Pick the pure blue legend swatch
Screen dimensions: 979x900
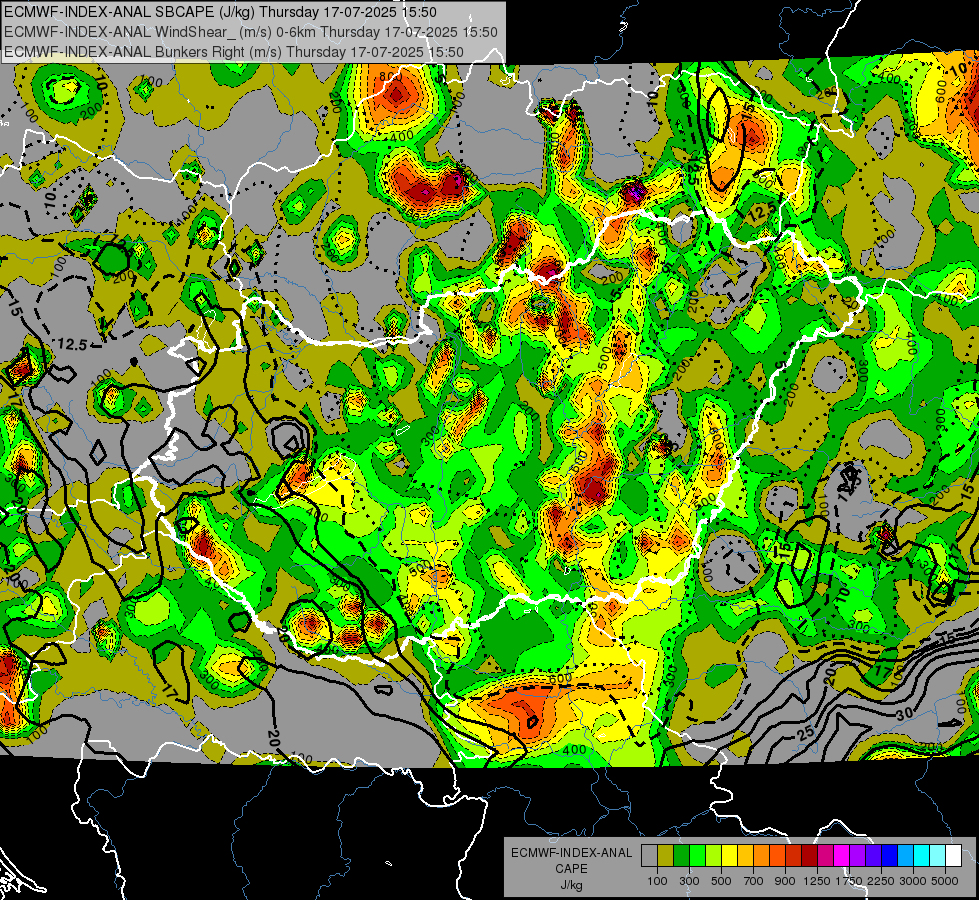(890, 856)
